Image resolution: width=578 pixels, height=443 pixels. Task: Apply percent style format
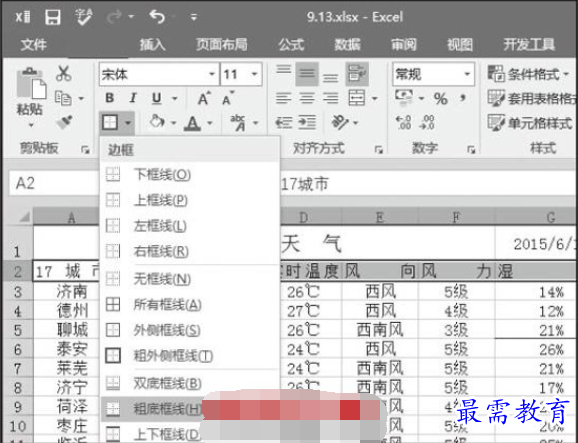(441, 98)
